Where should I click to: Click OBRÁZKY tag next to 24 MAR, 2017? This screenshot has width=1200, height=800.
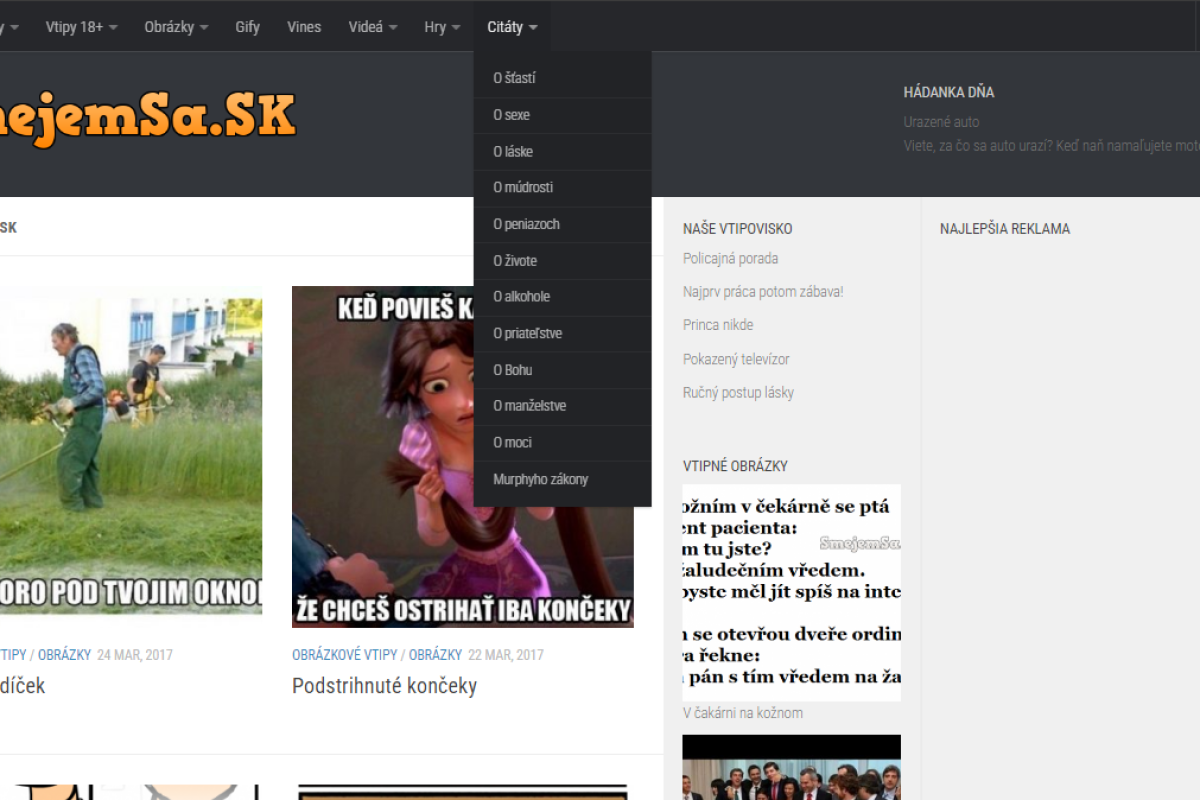tap(64, 655)
